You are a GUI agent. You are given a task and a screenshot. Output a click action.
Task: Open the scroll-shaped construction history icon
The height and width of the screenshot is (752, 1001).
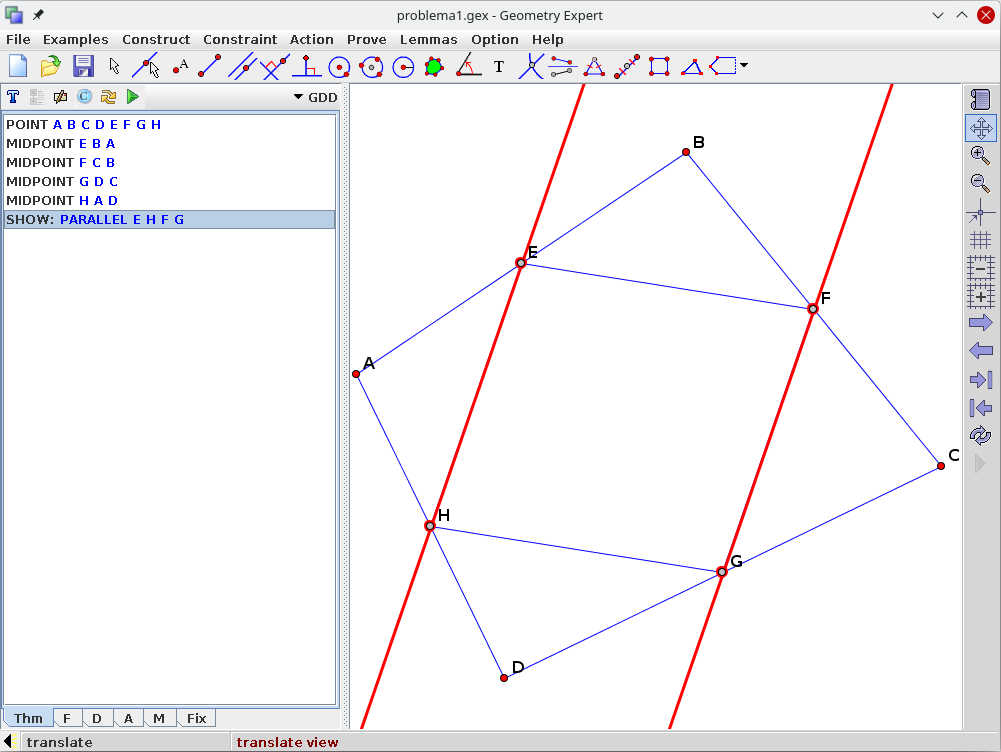point(981,99)
